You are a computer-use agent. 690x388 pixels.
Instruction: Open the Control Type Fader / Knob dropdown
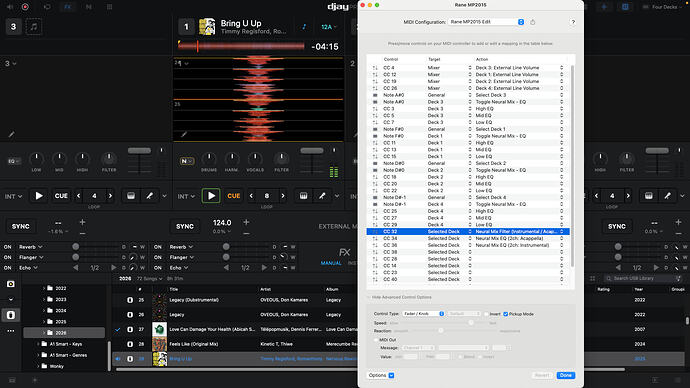tap(423, 314)
